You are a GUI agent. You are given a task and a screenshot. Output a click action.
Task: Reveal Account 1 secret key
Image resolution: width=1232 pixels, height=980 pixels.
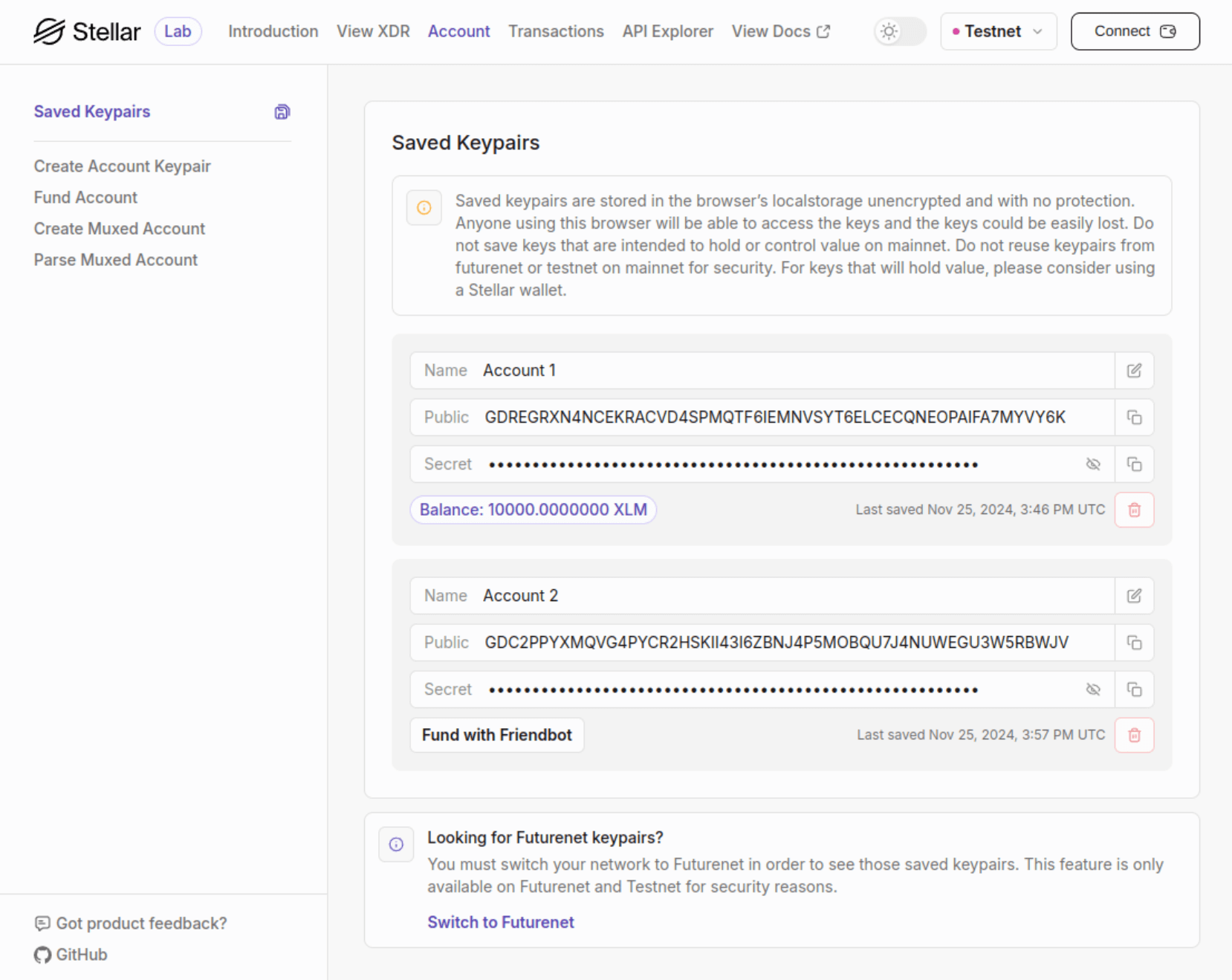coord(1092,464)
